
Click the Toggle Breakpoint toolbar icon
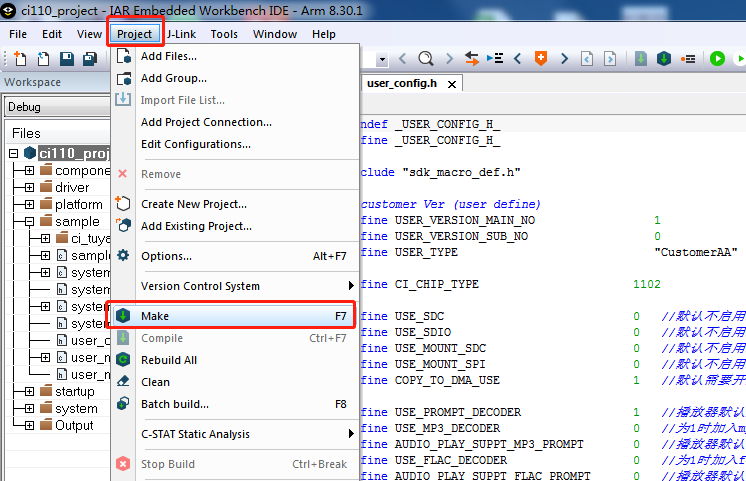pyautogui.click(x=688, y=59)
